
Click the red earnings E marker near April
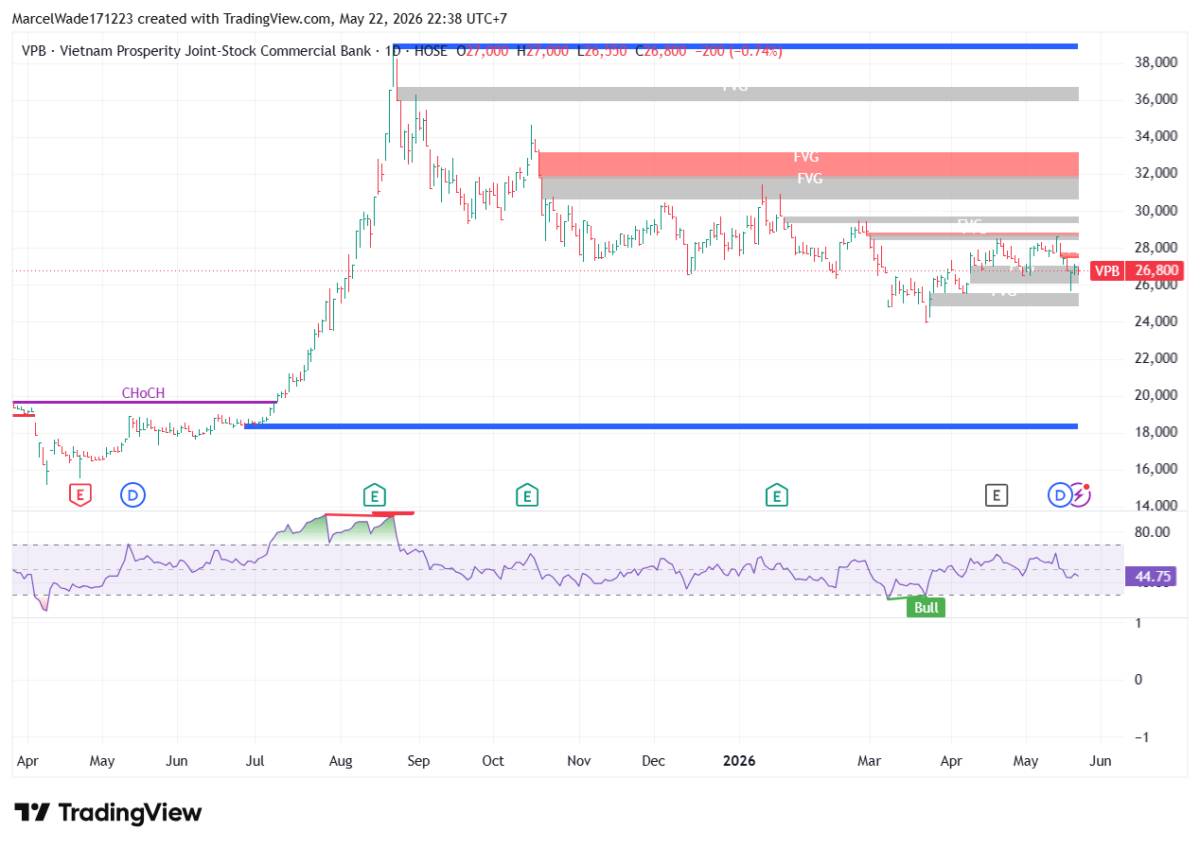[80, 493]
